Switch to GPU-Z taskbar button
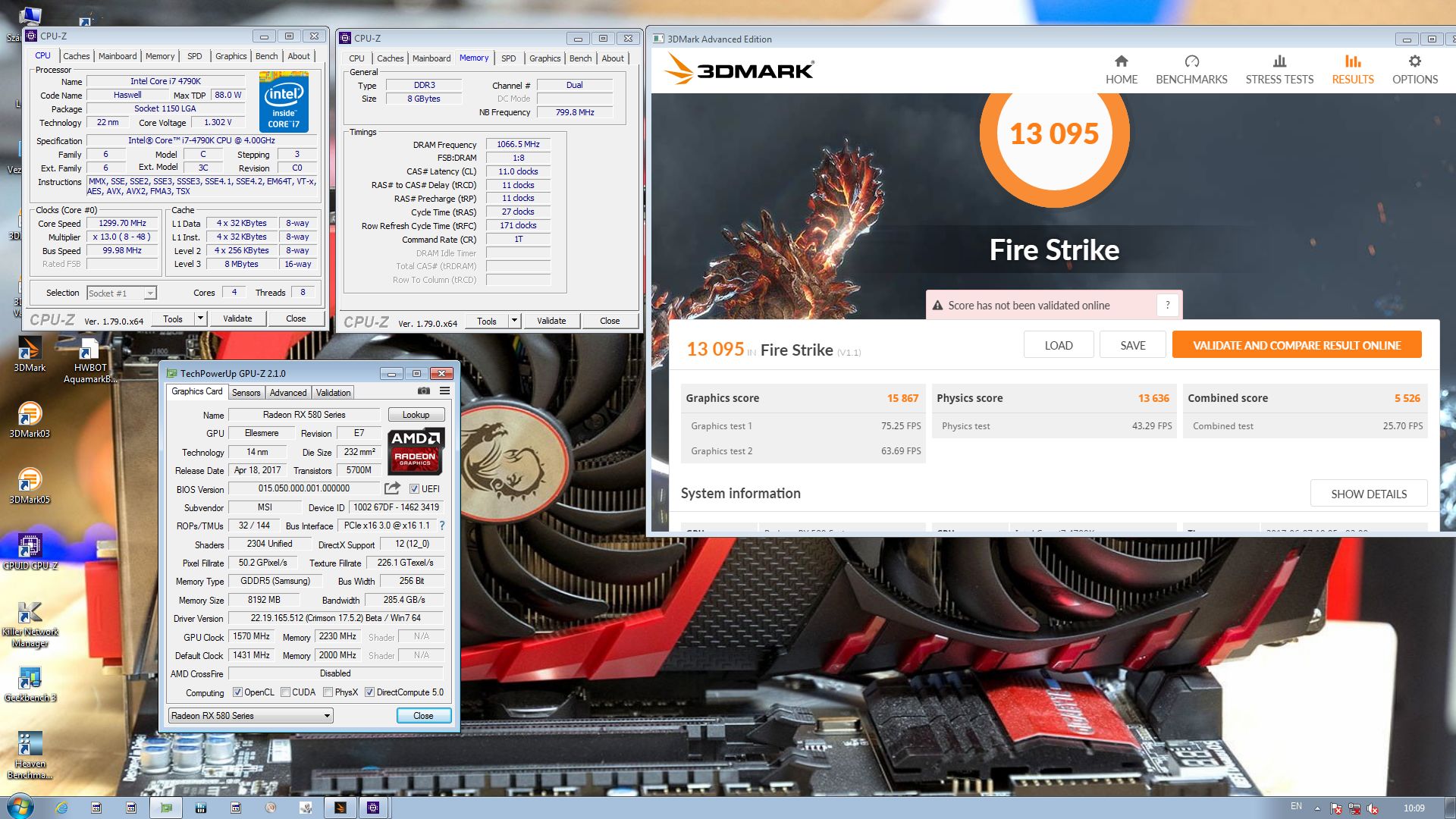This screenshot has height=819, width=1456. tap(166, 808)
